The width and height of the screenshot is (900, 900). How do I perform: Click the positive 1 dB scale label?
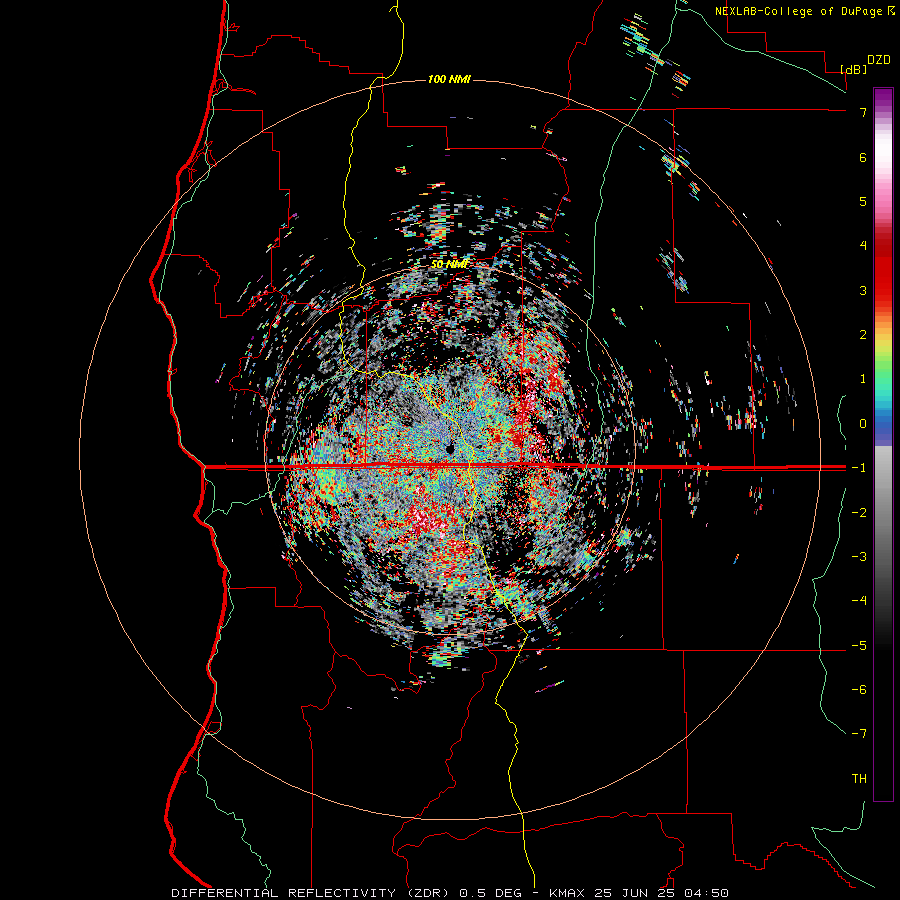pos(863,379)
